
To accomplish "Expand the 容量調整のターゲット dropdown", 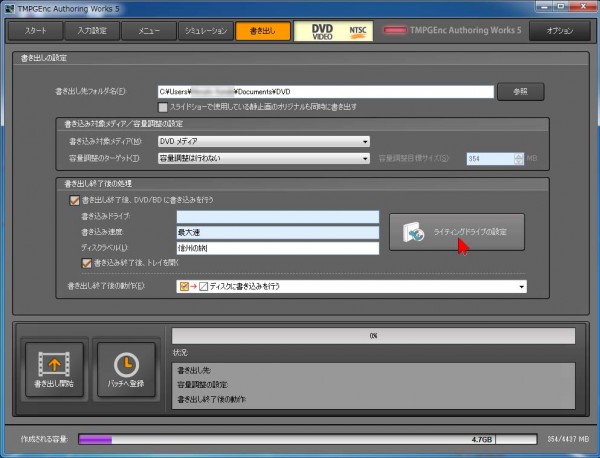I will (x=264, y=157).
